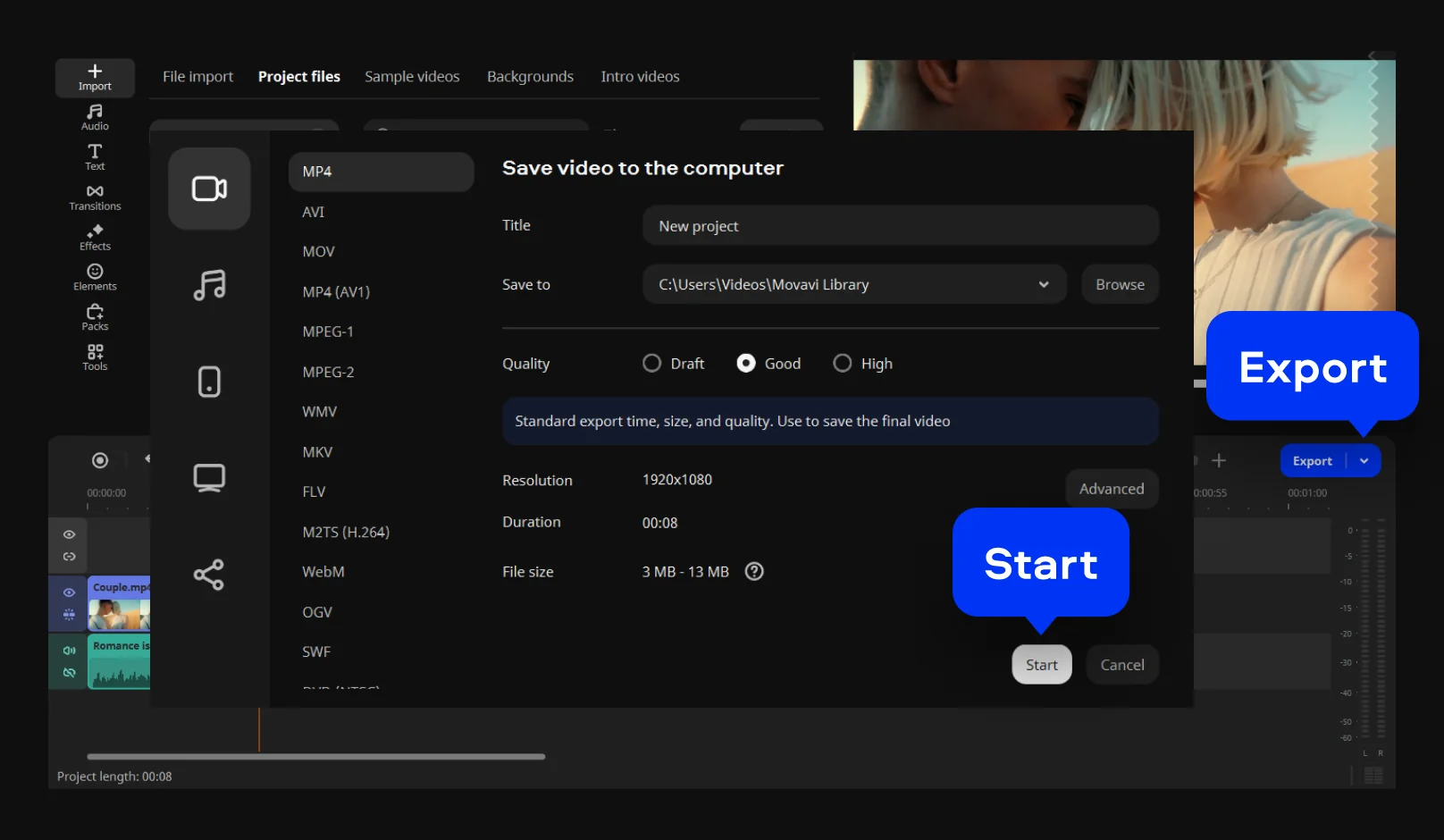The height and width of the screenshot is (840, 1444).
Task: Switch to the Backgrounds tab
Action: pyautogui.click(x=530, y=77)
